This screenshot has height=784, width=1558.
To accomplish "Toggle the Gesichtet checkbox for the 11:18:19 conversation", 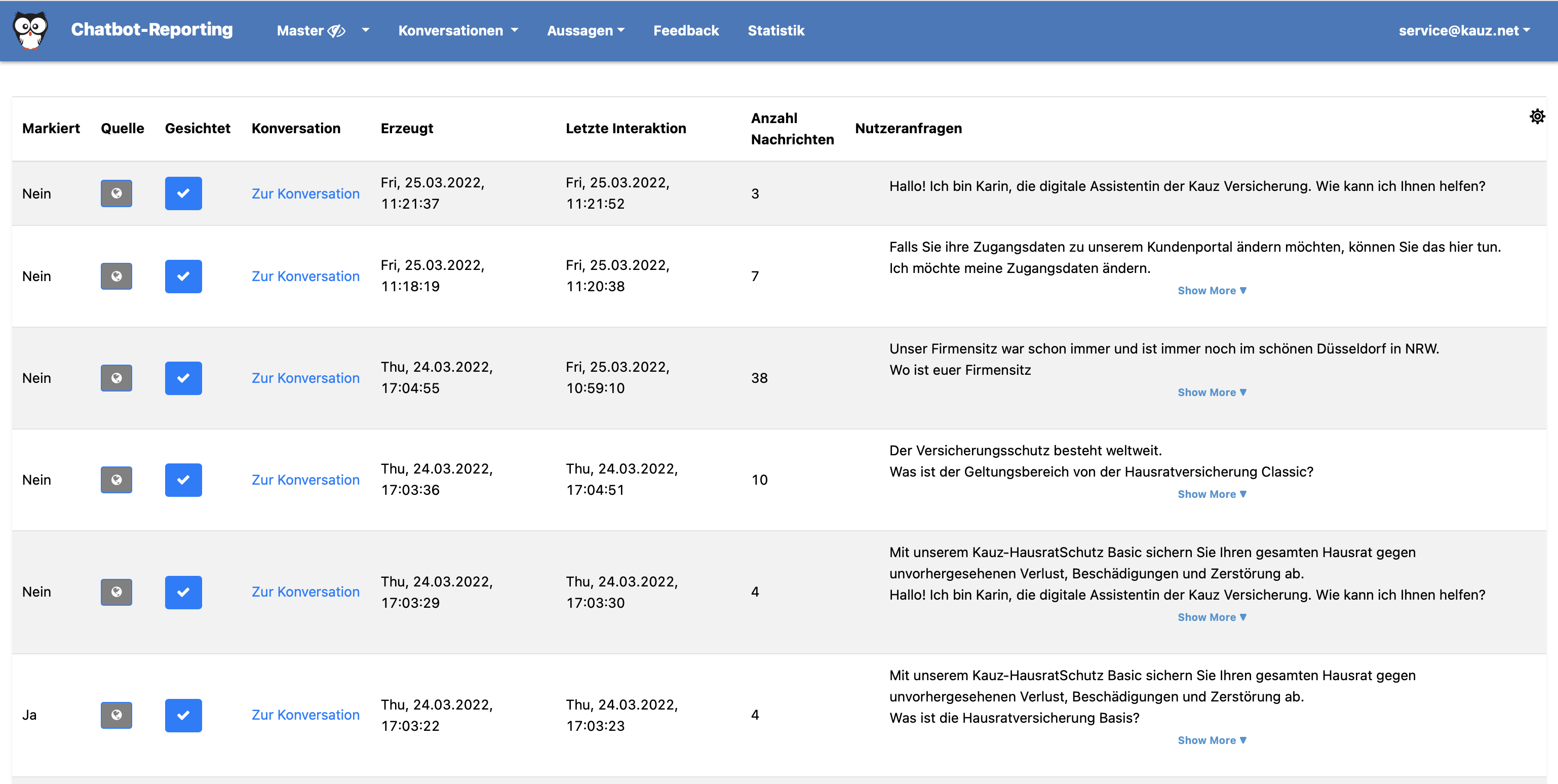I will tap(183, 277).
